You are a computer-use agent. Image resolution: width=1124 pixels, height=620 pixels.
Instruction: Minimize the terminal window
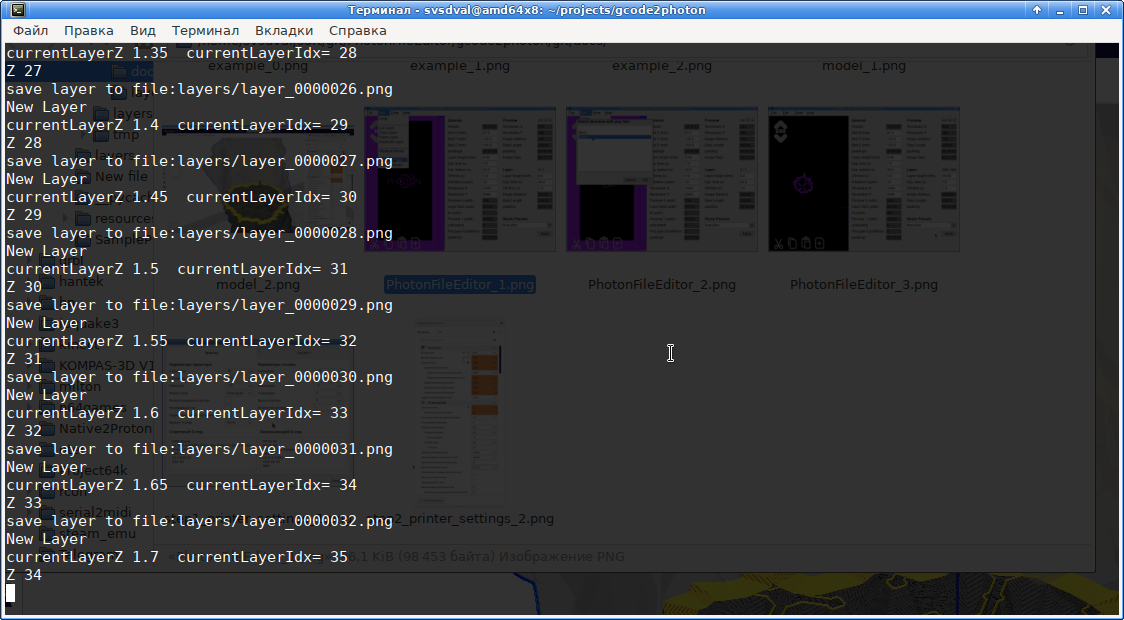1060,10
